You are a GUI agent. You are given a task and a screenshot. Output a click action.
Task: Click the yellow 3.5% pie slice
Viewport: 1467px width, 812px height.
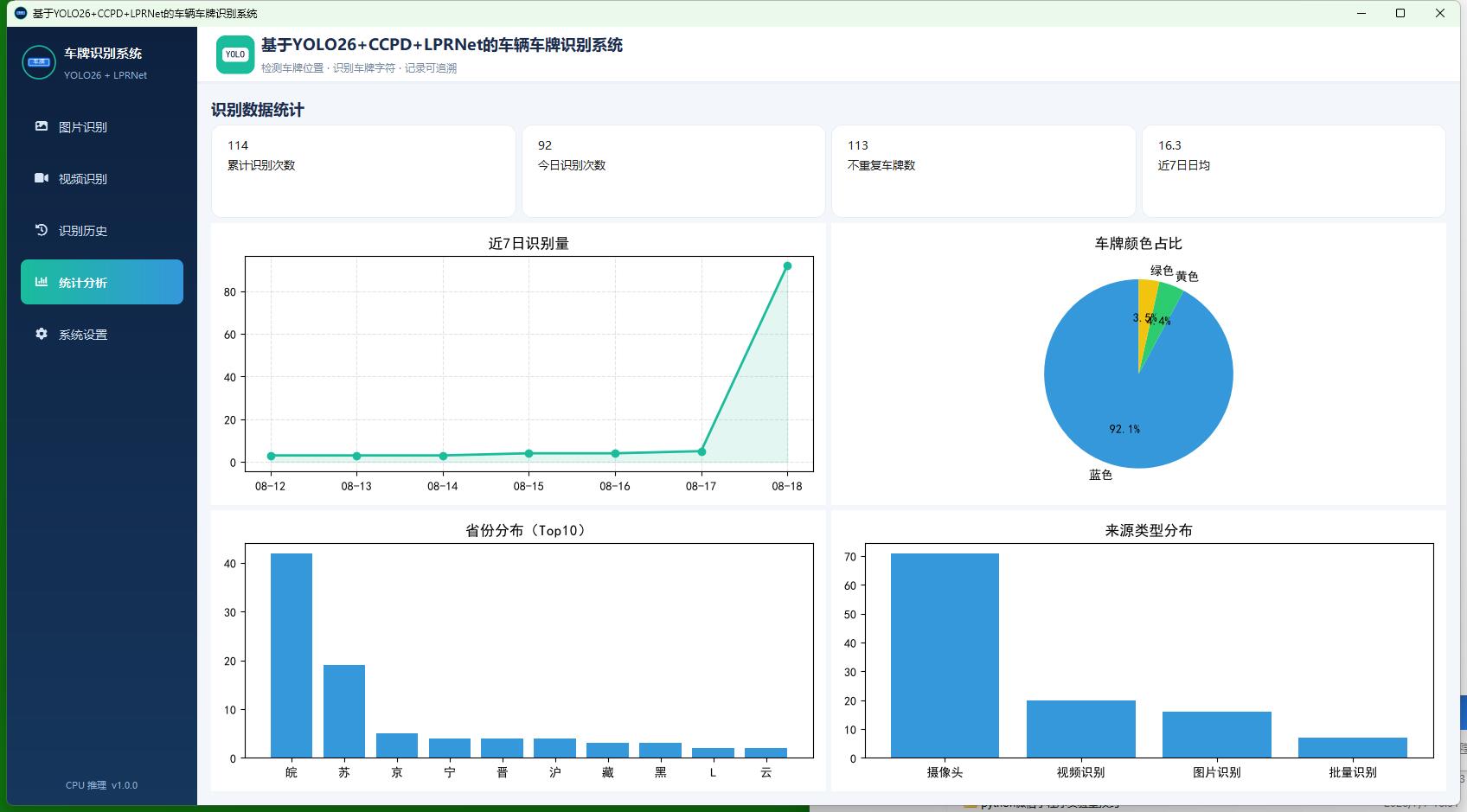tap(1147, 298)
